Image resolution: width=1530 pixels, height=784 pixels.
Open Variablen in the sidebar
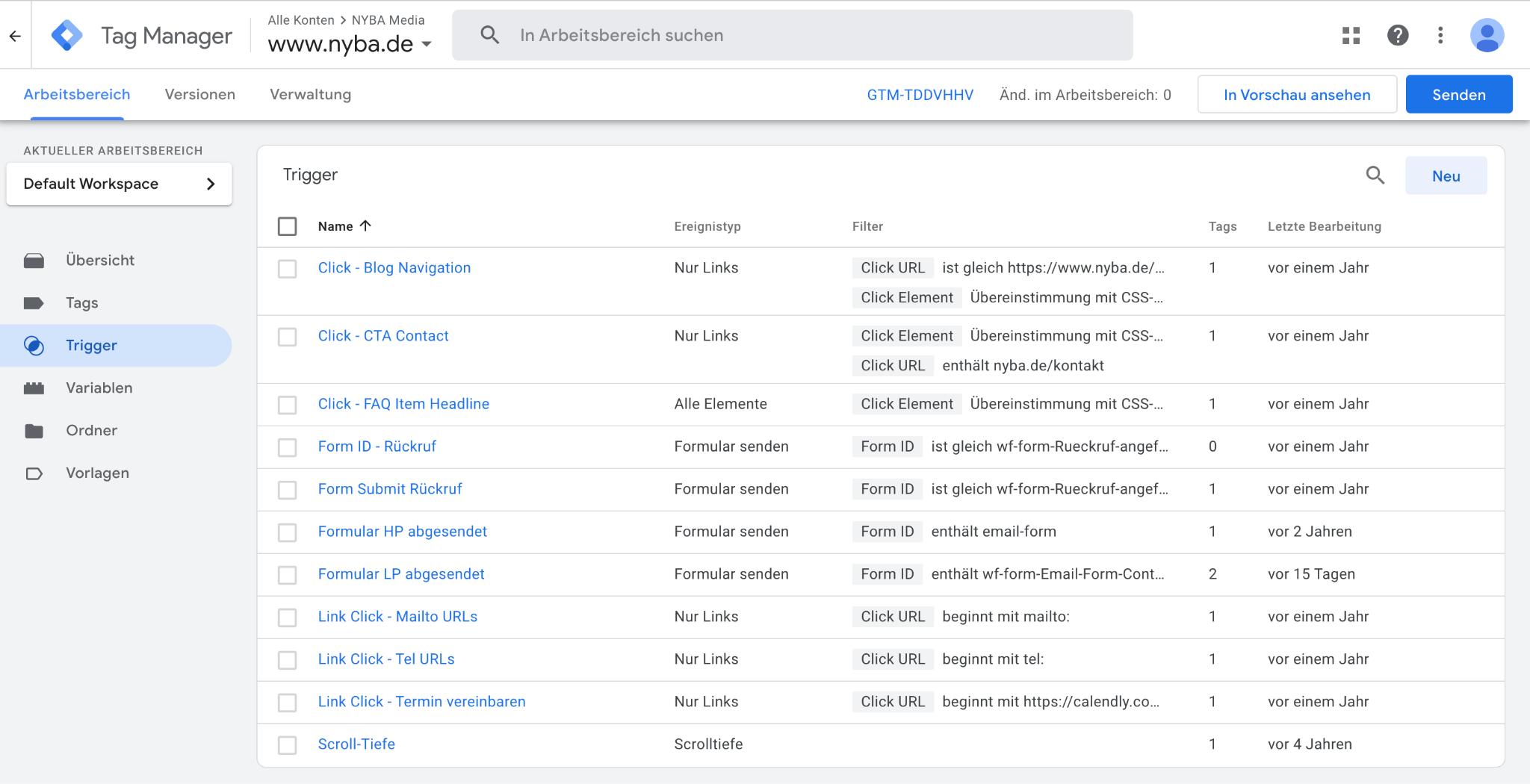tap(99, 388)
